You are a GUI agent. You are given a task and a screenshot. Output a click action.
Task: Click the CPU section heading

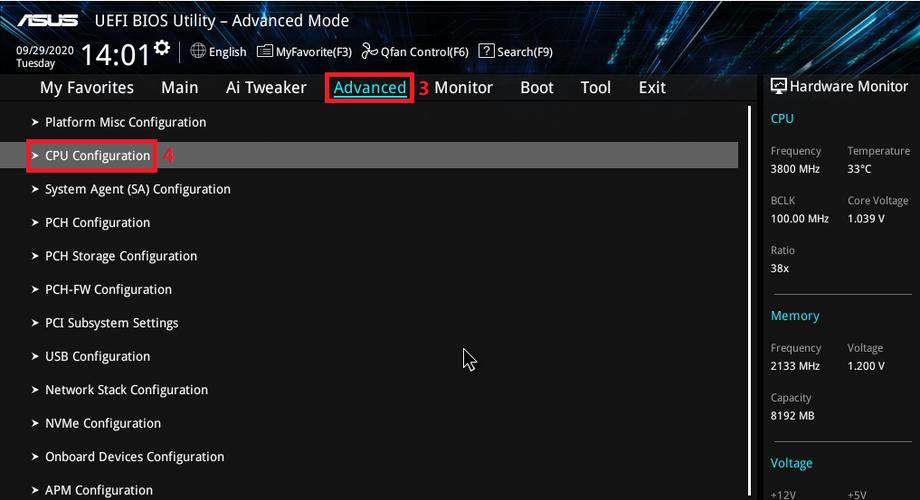[782, 119]
